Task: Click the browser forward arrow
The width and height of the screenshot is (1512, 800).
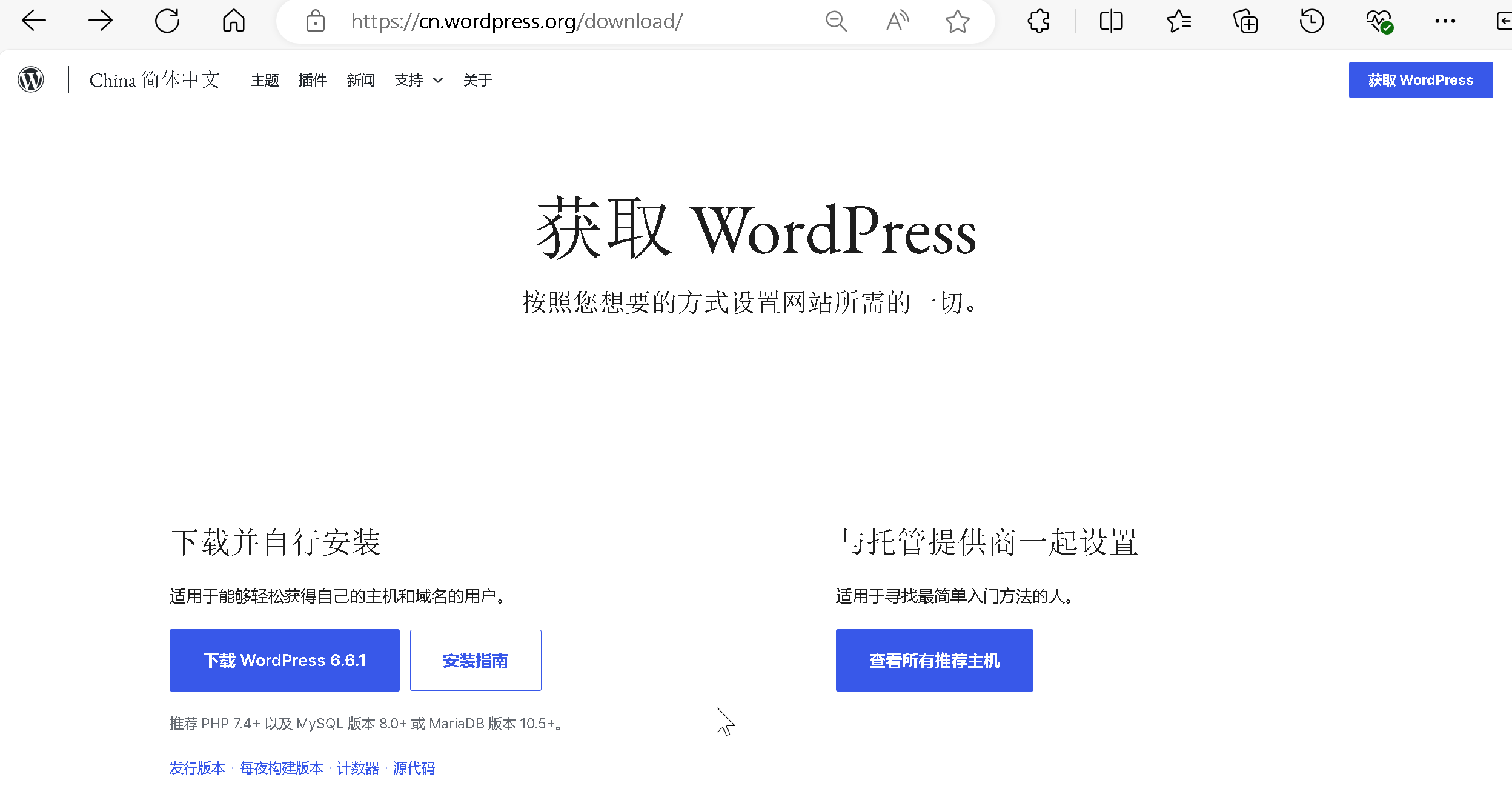Action: click(x=100, y=21)
